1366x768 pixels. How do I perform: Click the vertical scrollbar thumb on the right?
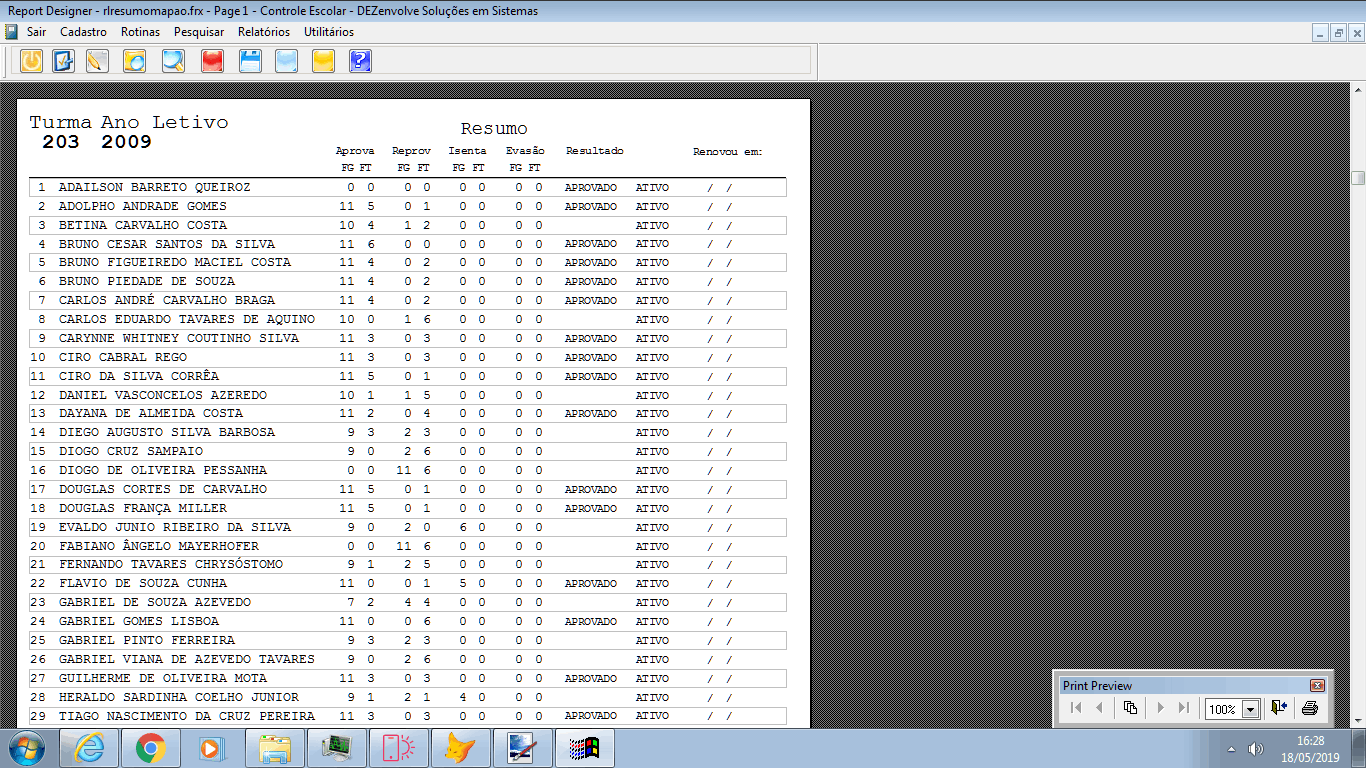1358,178
